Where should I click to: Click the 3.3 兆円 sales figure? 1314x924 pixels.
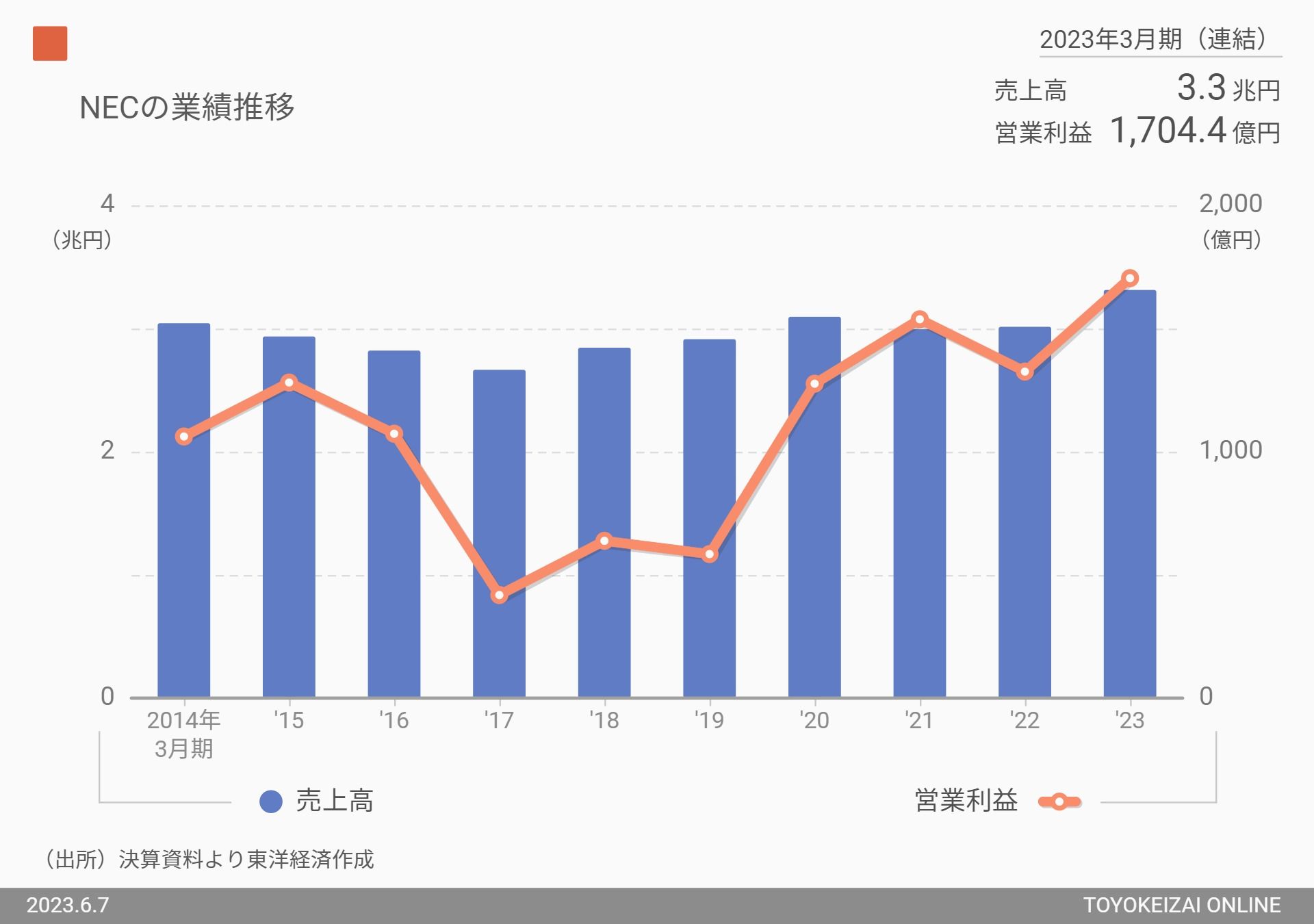coord(1228,88)
